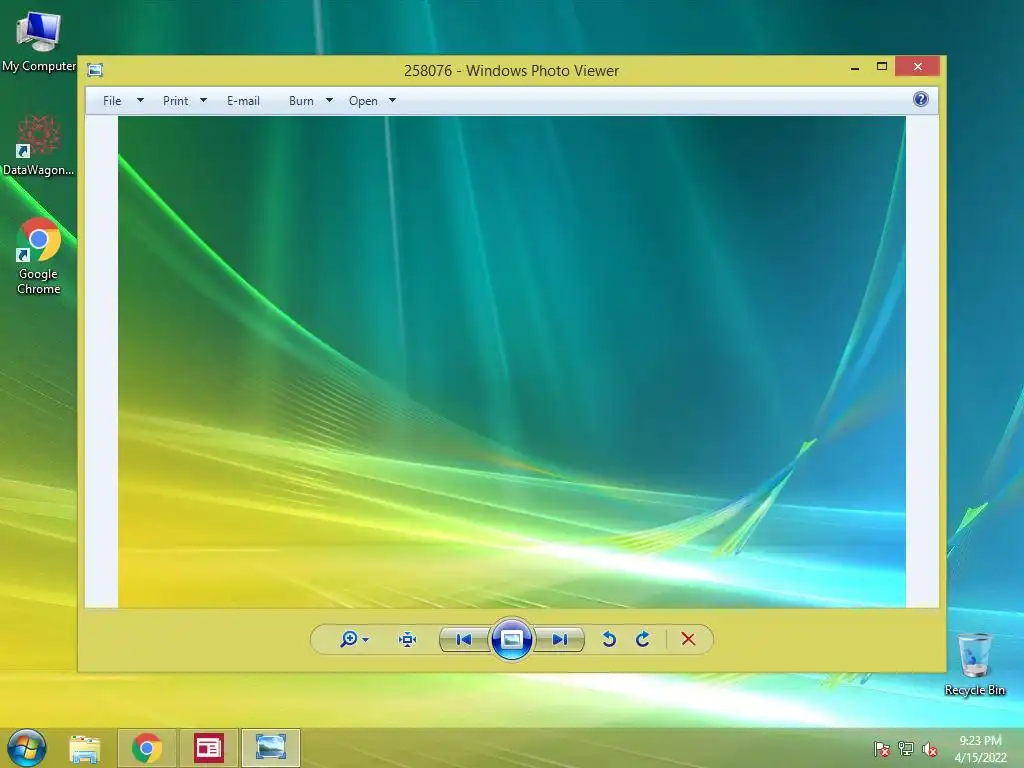Open the zoom magnifier control
The width and height of the screenshot is (1024, 768).
click(x=349, y=639)
